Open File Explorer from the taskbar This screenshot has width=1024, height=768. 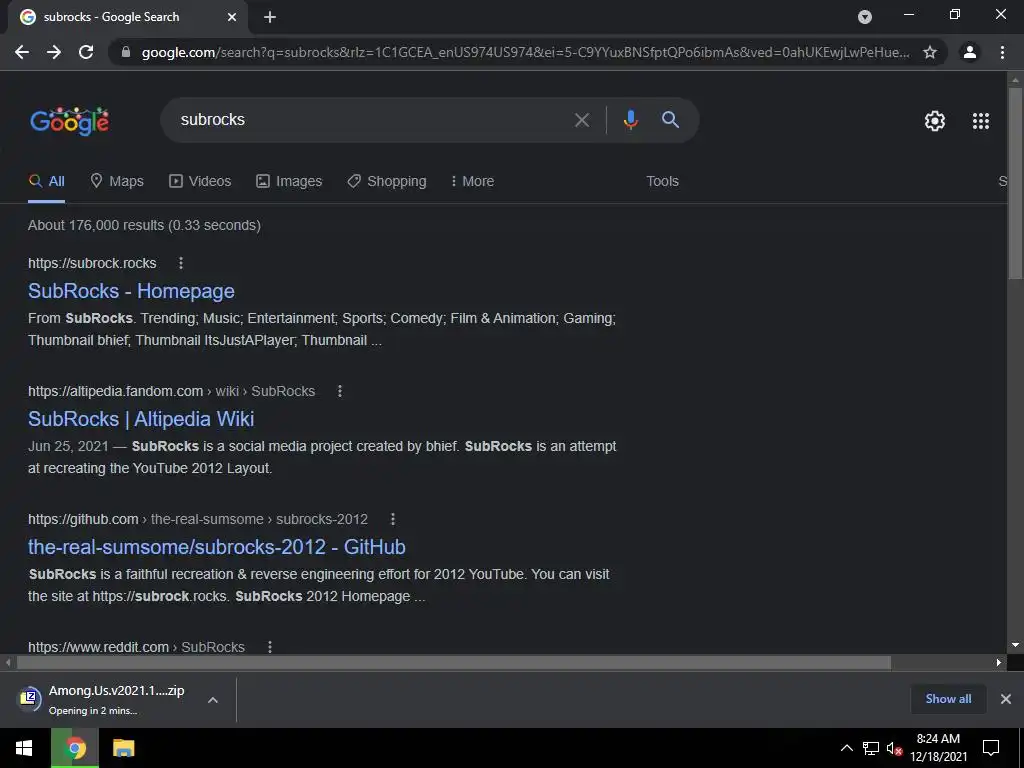pos(123,748)
